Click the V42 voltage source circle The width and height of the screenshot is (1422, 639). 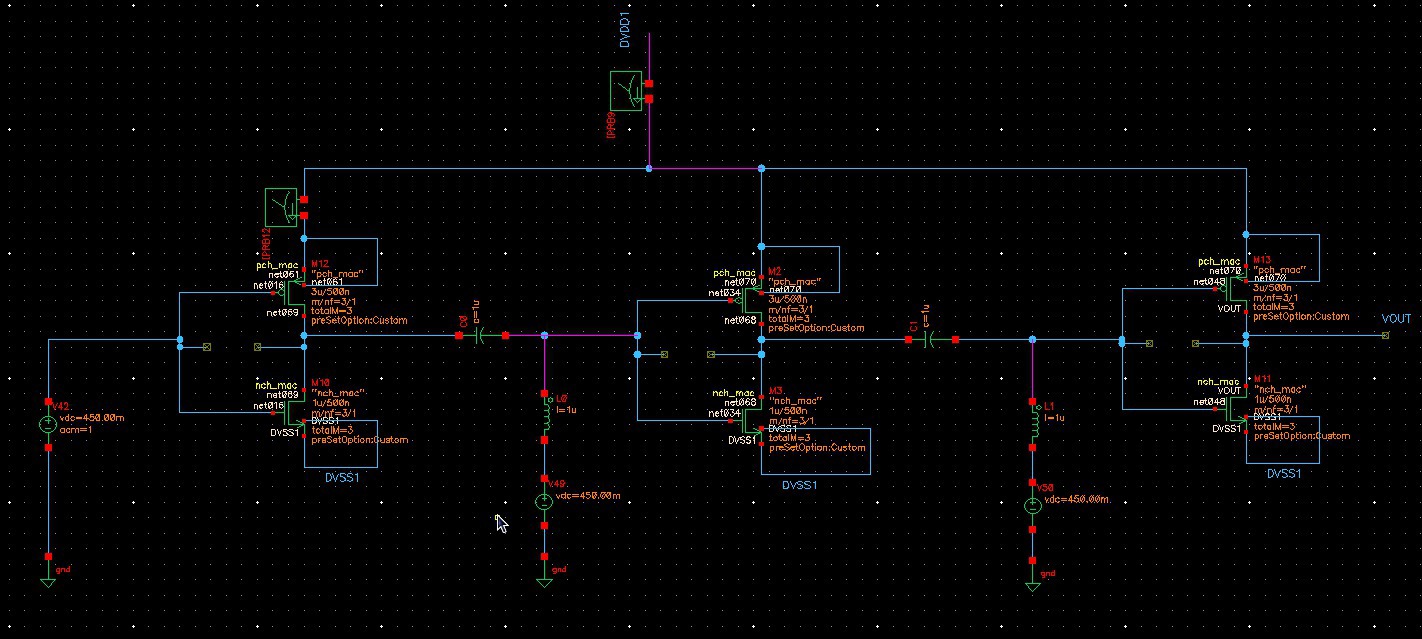(48, 424)
